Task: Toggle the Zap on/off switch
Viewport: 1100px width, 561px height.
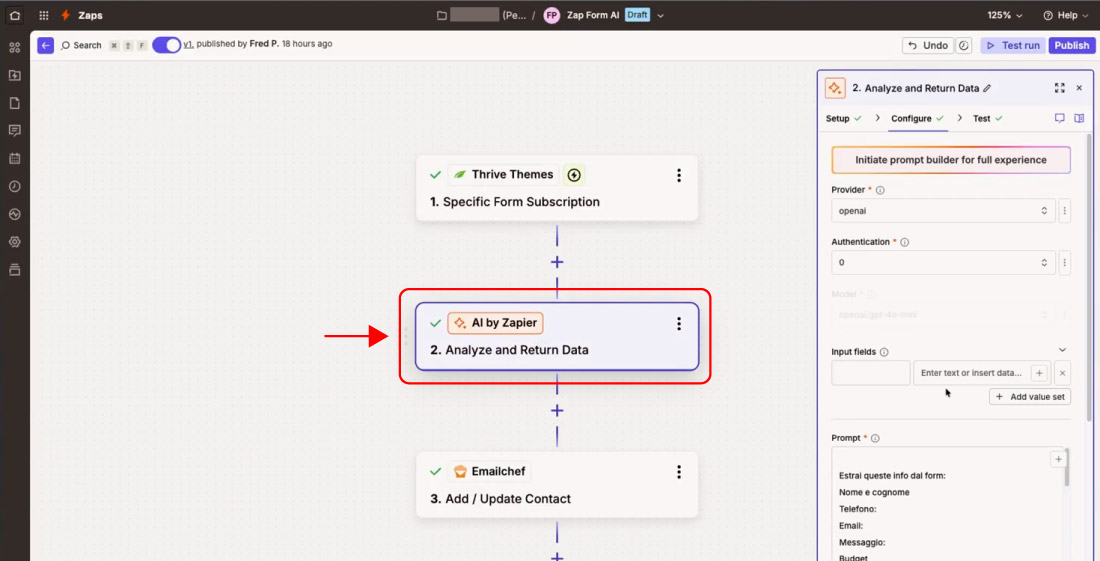Action: (167, 45)
